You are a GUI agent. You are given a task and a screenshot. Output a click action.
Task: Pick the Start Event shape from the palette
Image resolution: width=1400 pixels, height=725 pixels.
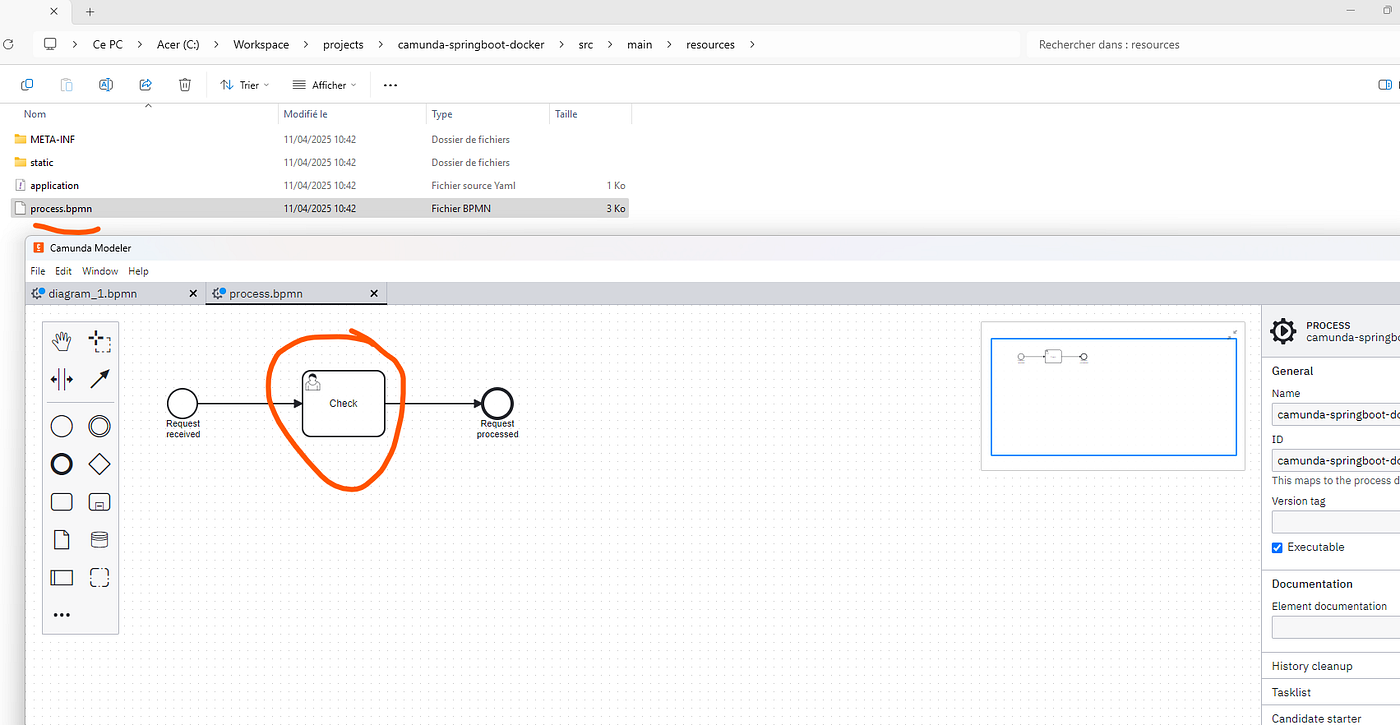pyautogui.click(x=62, y=427)
